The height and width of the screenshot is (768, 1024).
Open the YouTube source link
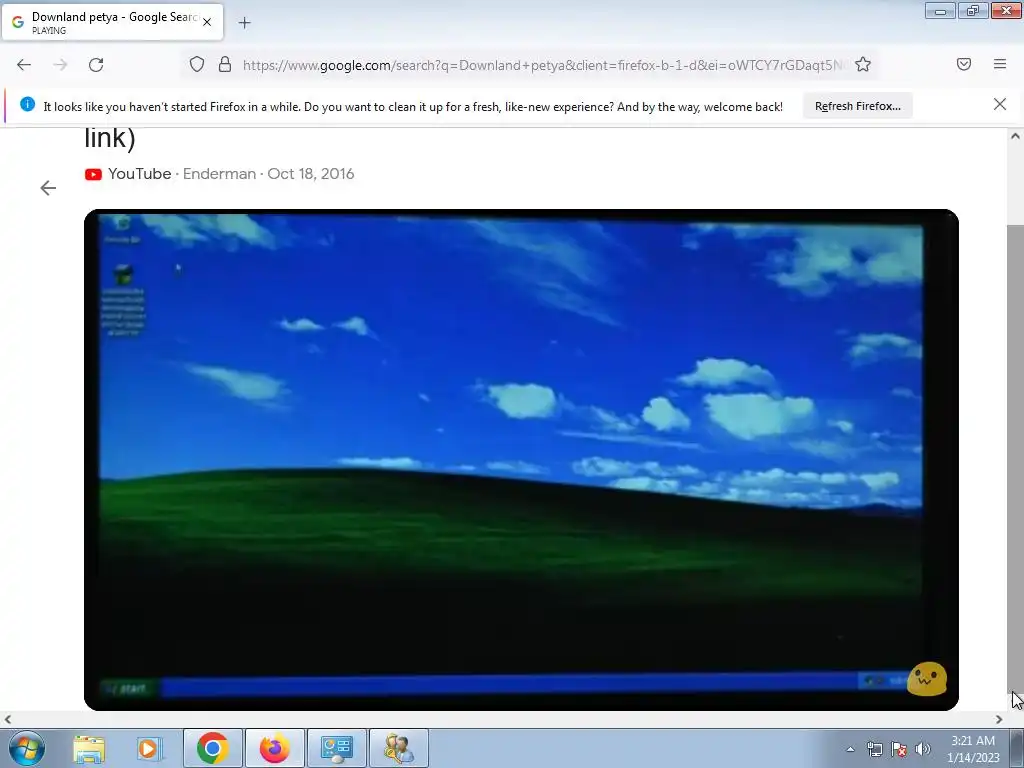(139, 174)
